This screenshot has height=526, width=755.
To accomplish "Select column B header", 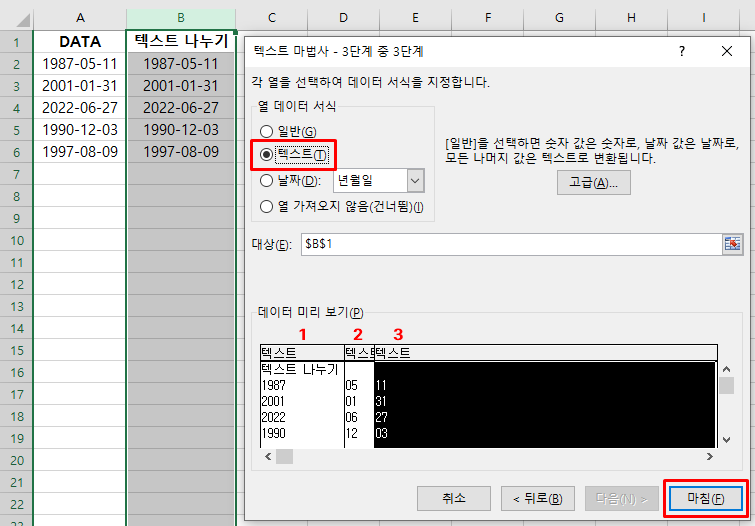I will point(181,18).
